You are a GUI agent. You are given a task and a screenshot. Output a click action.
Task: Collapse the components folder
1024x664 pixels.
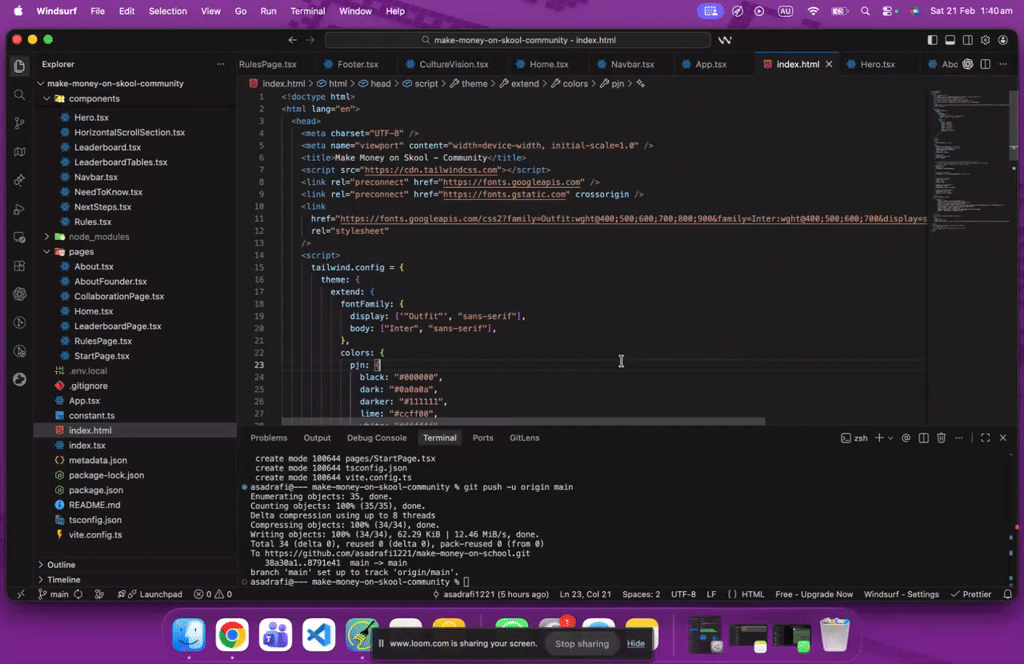pyautogui.click(x=47, y=99)
